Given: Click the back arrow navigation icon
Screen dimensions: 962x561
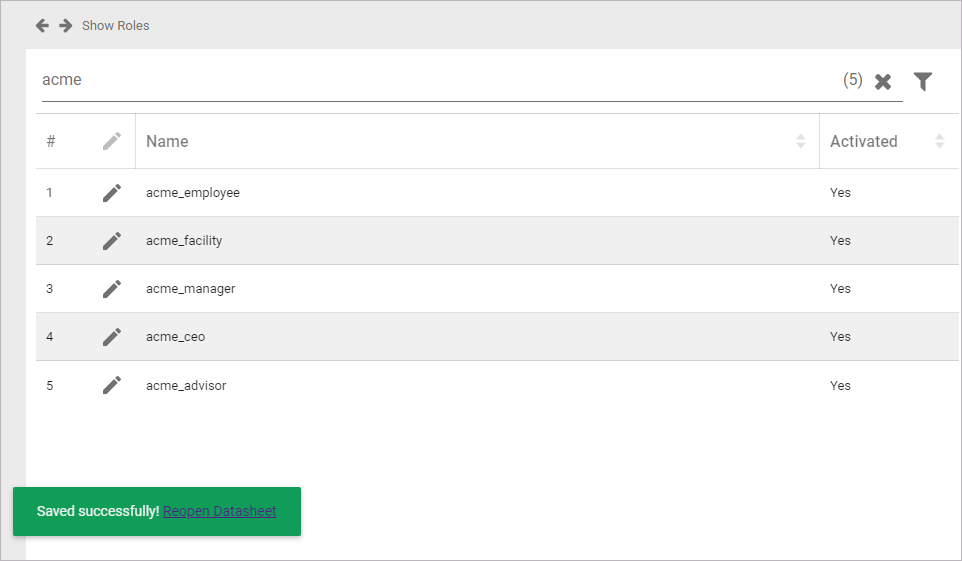Looking at the screenshot, I should (42, 25).
